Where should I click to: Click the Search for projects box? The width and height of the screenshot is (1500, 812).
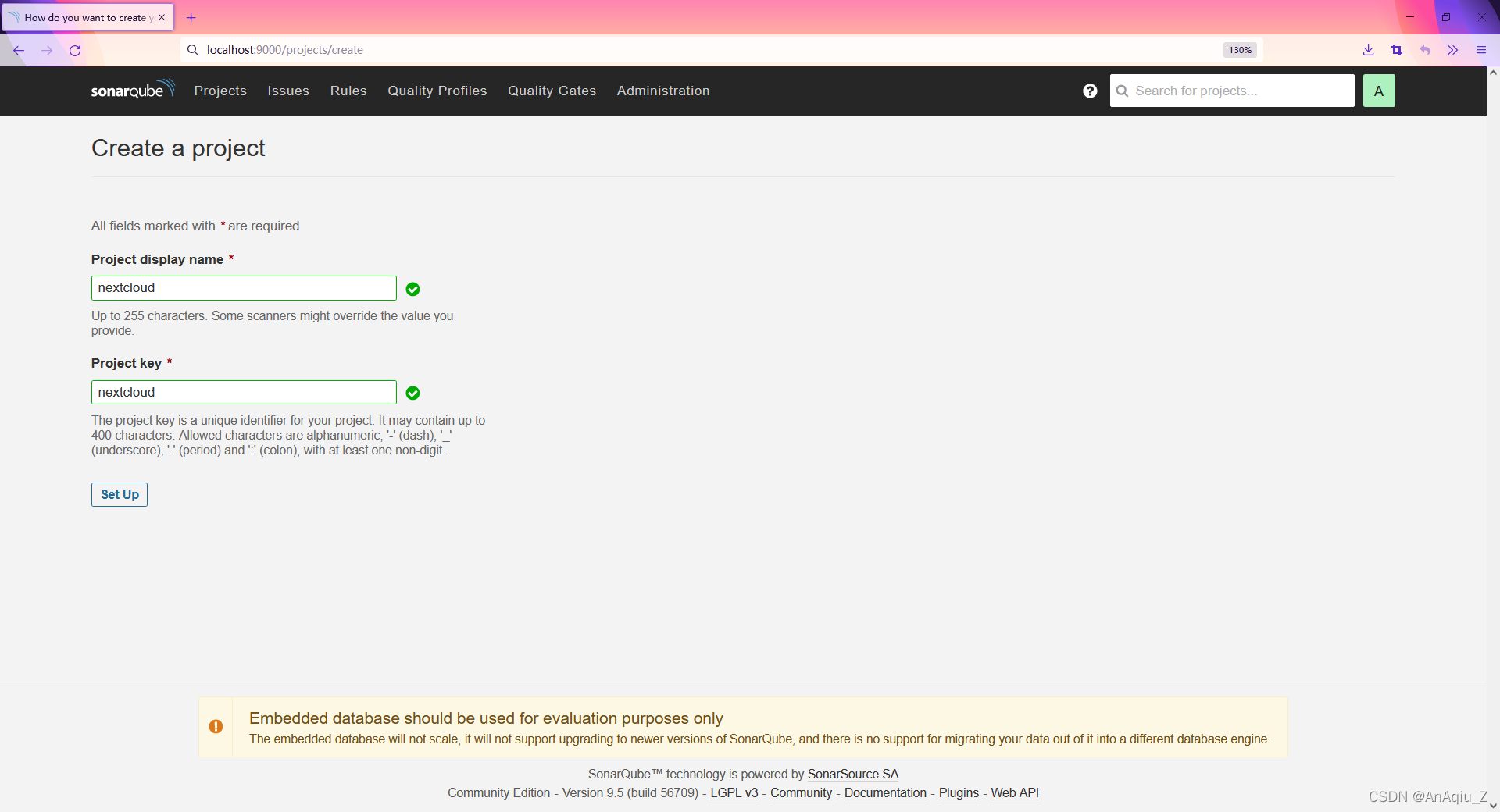1232,91
